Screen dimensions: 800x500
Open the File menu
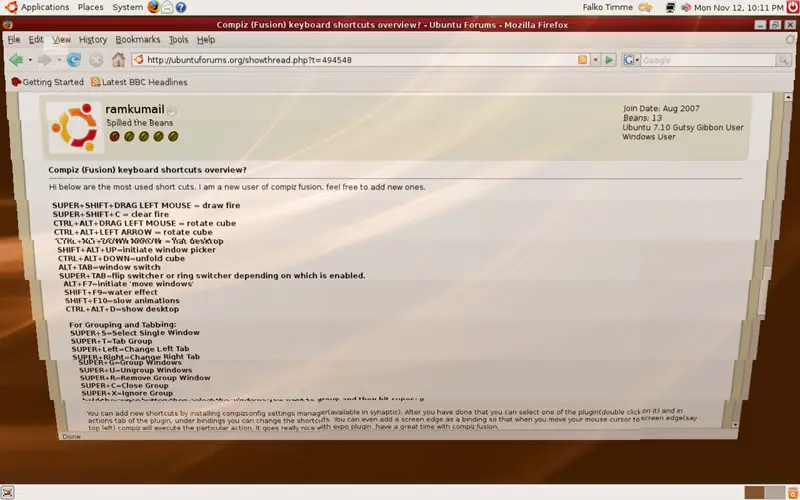click(x=14, y=39)
